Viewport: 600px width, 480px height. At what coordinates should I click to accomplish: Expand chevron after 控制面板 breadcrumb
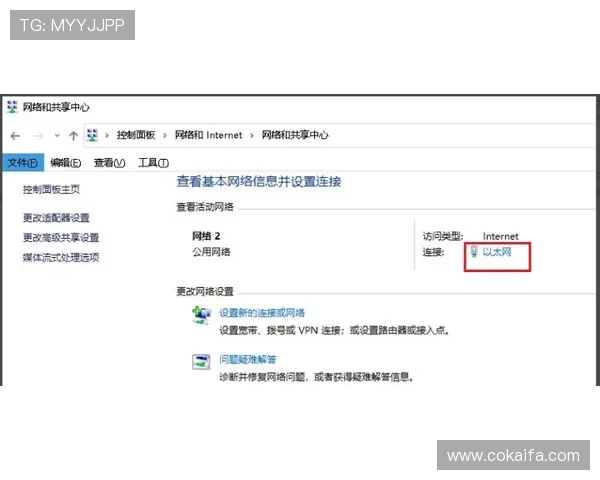pos(165,136)
